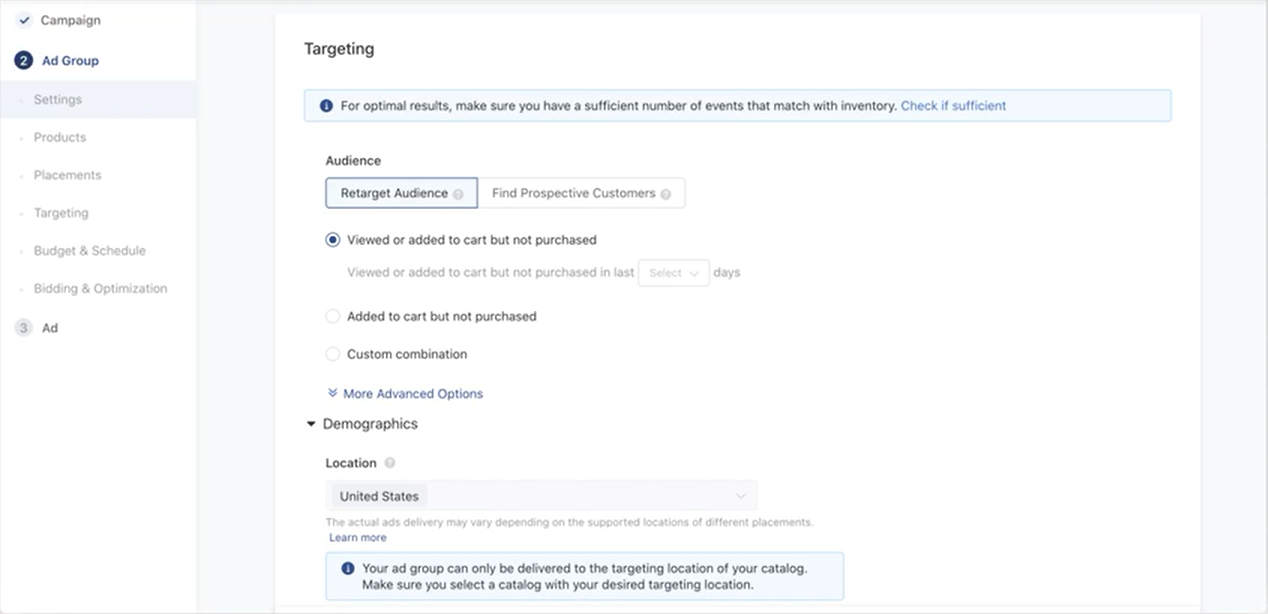
Task: Collapse the Demographics section
Action: (x=311, y=423)
